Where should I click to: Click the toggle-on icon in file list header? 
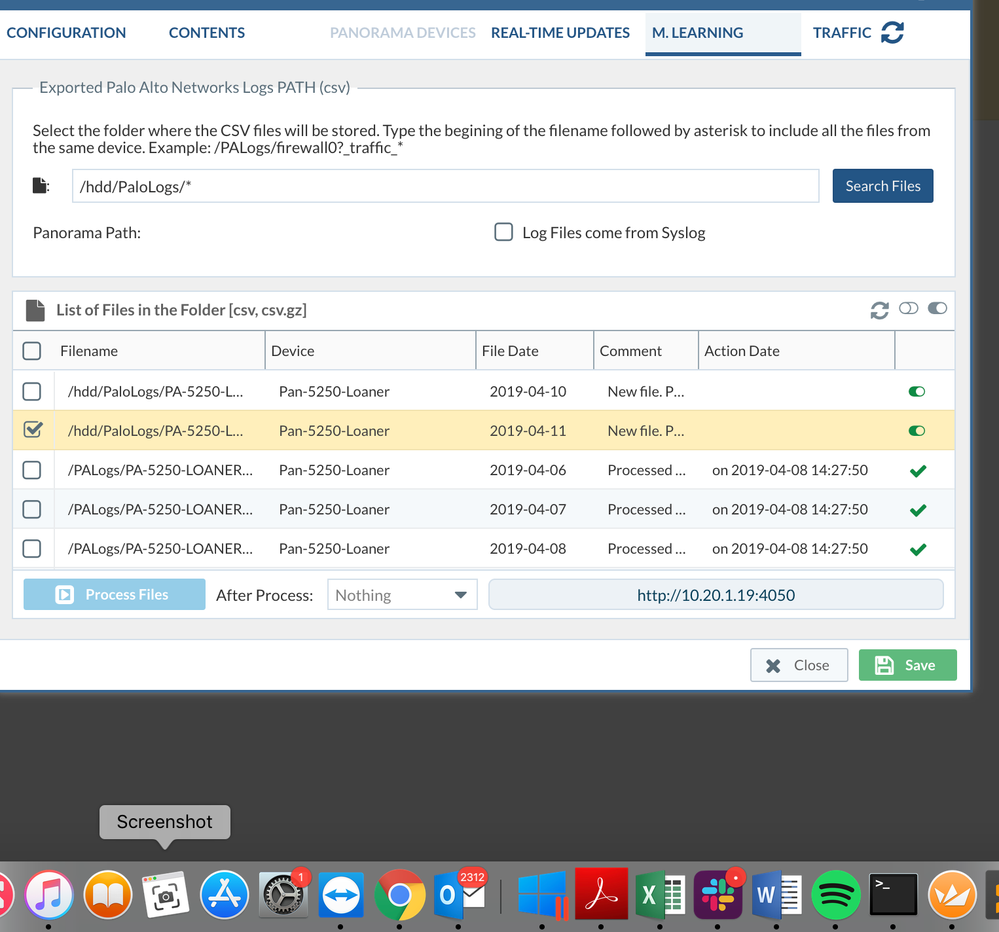[937, 309]
